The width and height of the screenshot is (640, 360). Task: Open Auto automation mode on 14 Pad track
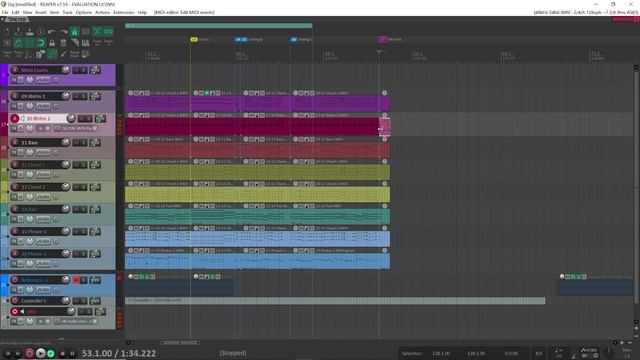[43, 219]
